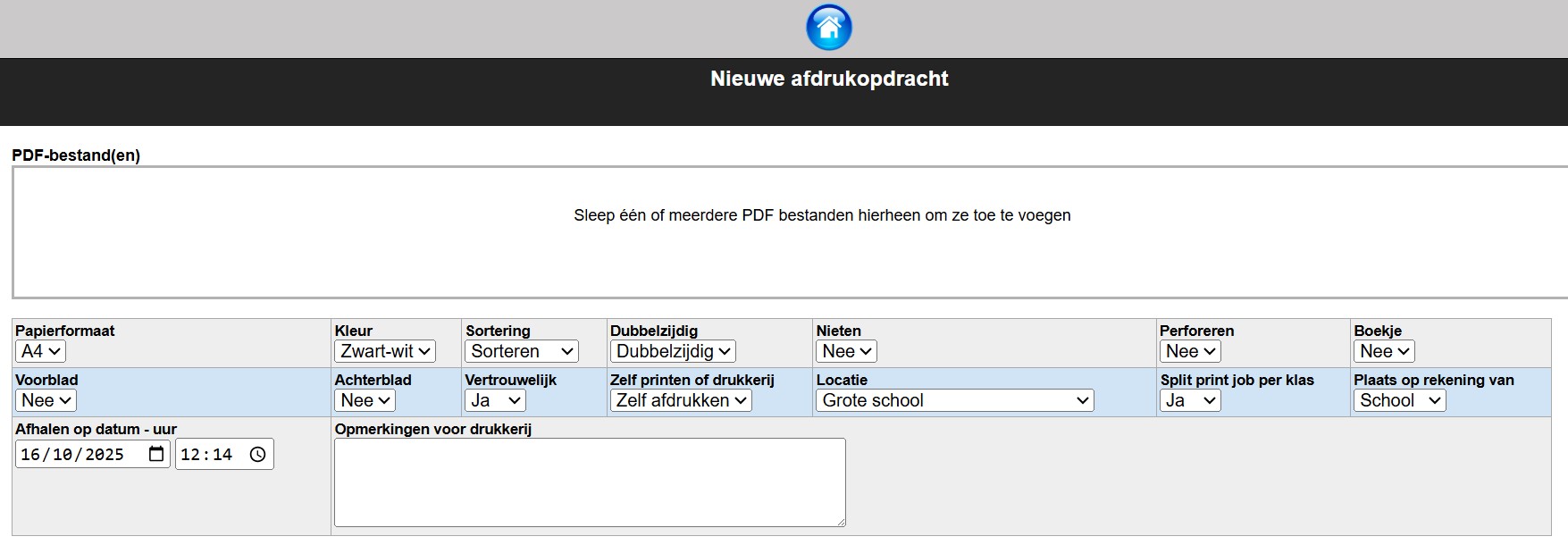Open the Plaats op rekening van dropdown

click(1399, 400)
